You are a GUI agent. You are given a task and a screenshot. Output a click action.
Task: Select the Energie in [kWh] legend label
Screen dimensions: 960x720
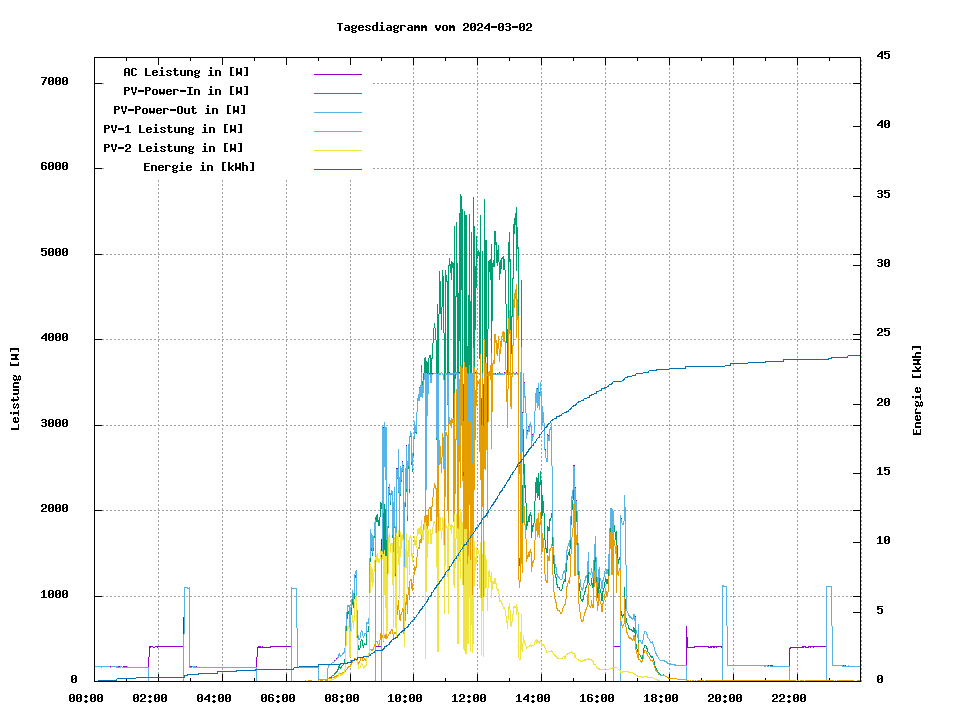[199, 167]
